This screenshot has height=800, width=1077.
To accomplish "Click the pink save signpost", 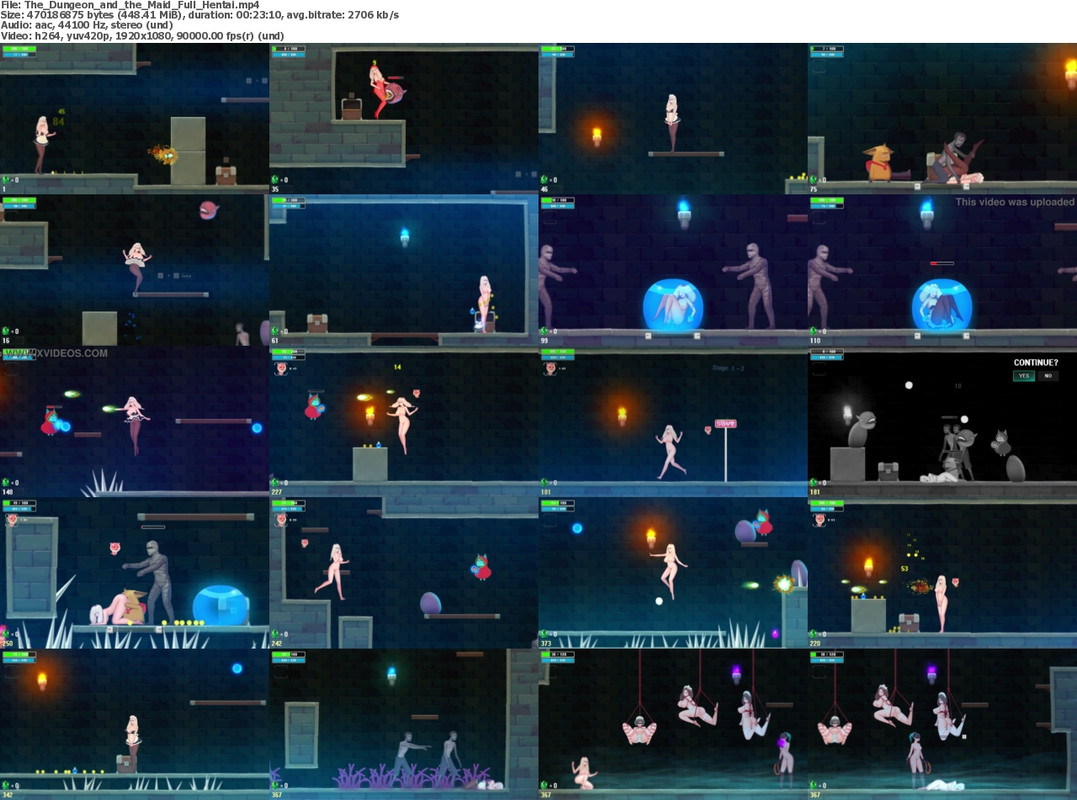I will point(725,449).
